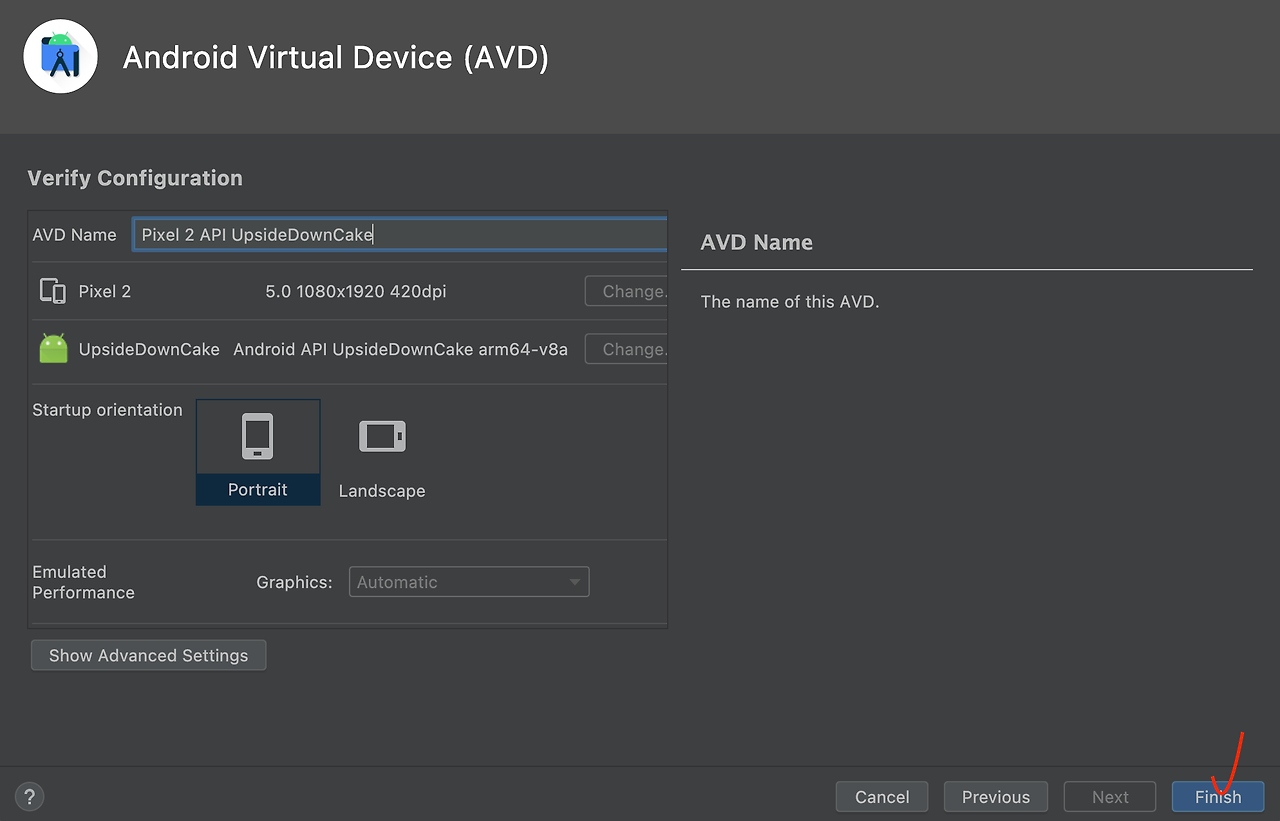
Task: Click the 'UpsideDownCake' release name text
Action: tap(149, 349)
